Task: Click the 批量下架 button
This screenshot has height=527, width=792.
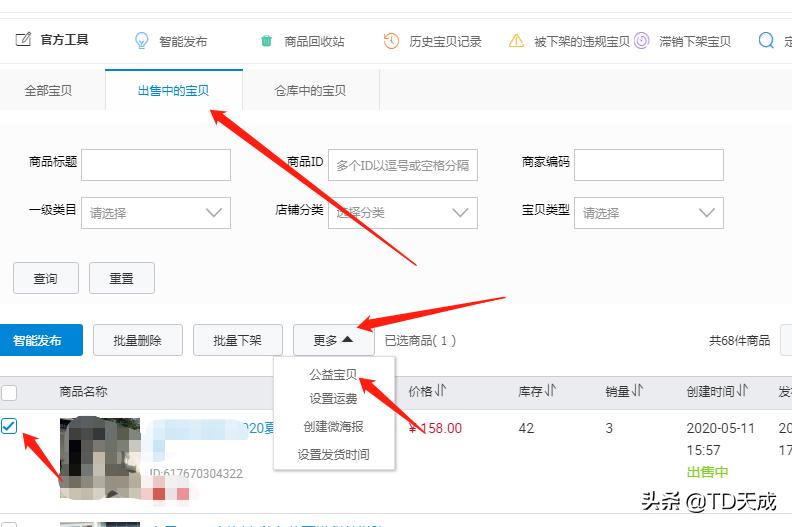Action: [238, 340]
